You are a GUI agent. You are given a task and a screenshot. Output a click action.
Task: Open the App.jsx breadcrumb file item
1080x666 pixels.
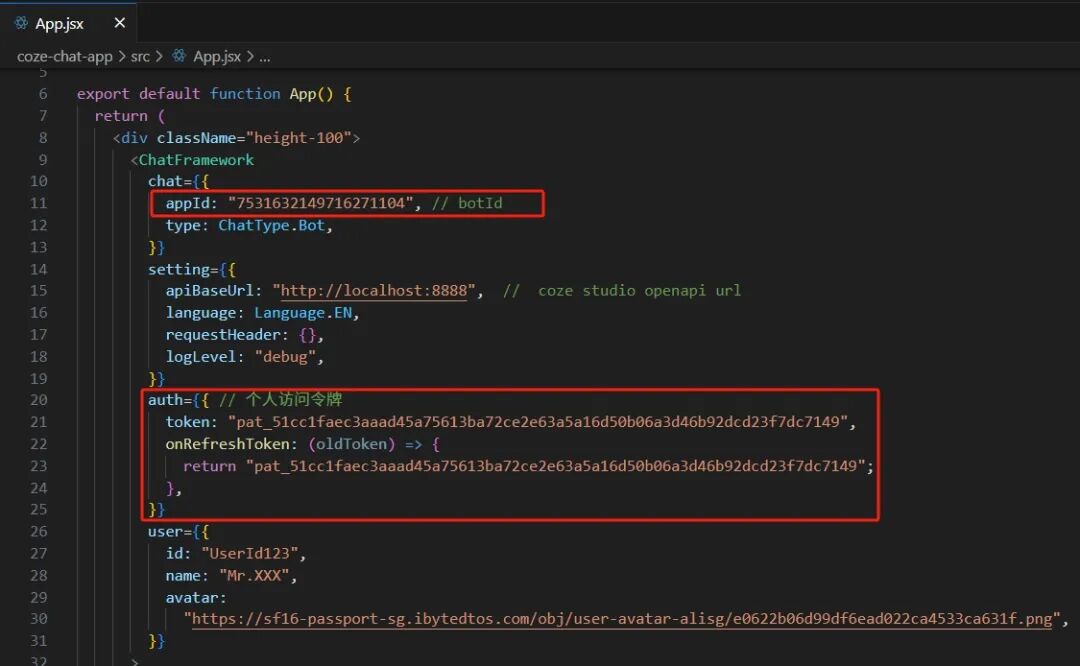pos(216,56)
